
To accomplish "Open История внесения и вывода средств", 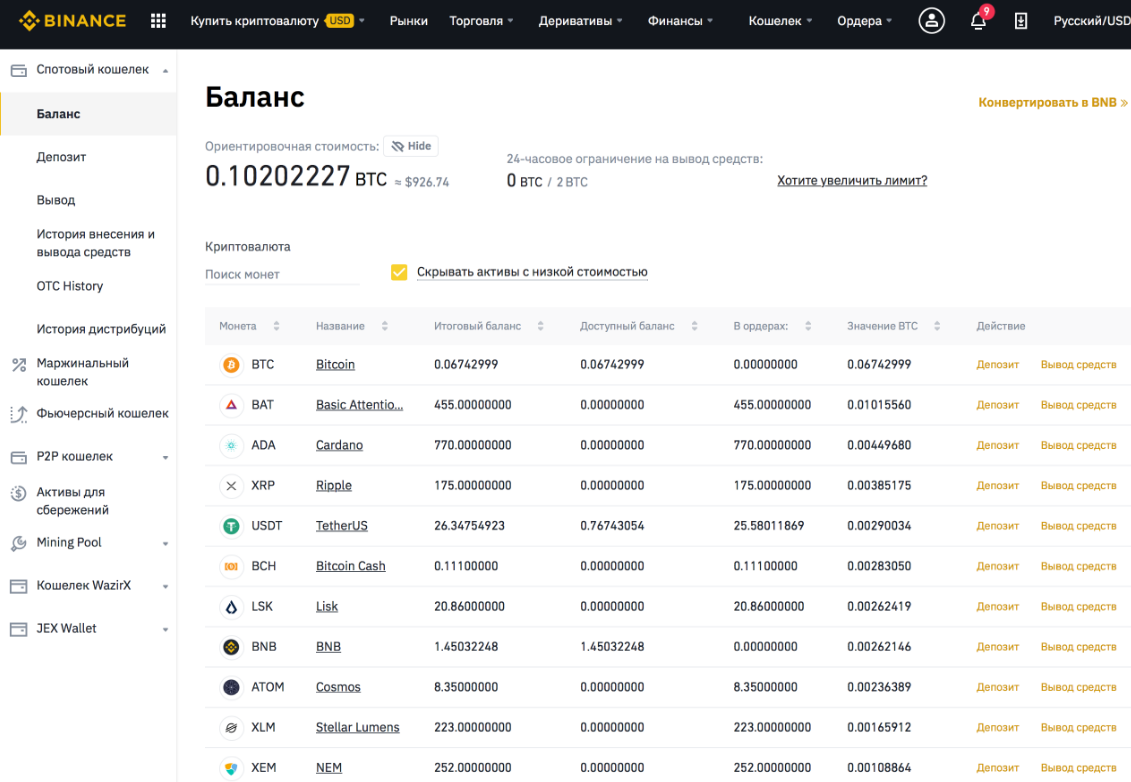I will pos(95,243).
